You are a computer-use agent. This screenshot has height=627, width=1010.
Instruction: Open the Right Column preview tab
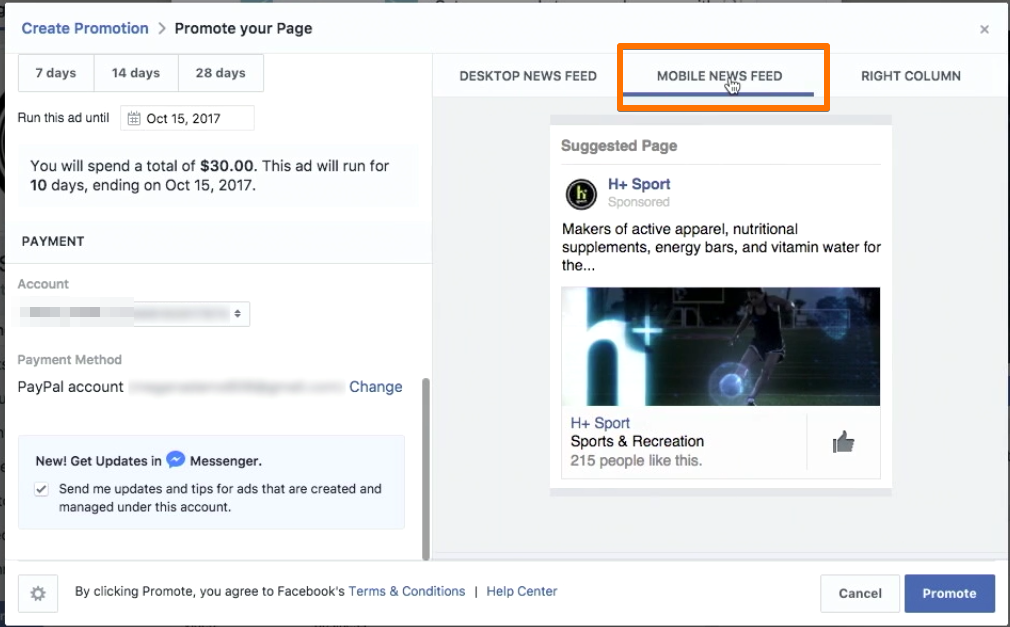pos(911,76)
